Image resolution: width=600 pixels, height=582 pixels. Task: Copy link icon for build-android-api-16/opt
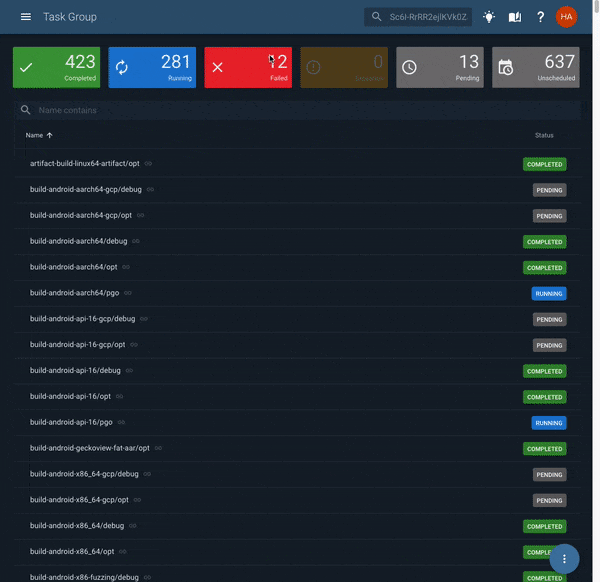119,396
